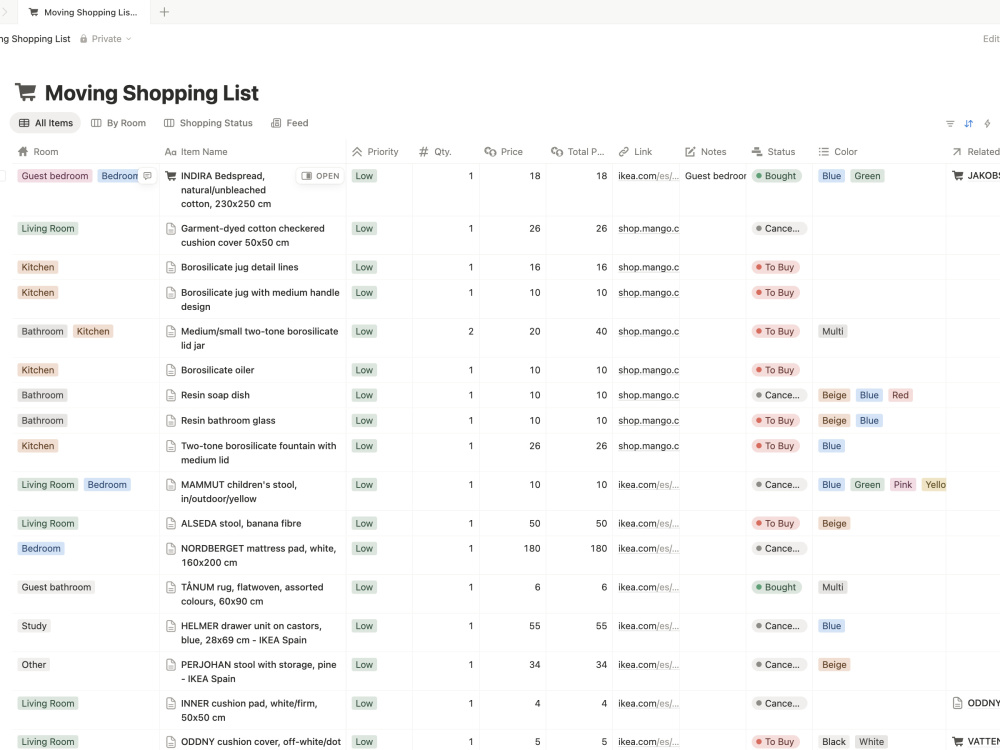This screenshot has height=750, width=1000.
Task: Open the automations lightning bolt icon
Action: (987, 124)
